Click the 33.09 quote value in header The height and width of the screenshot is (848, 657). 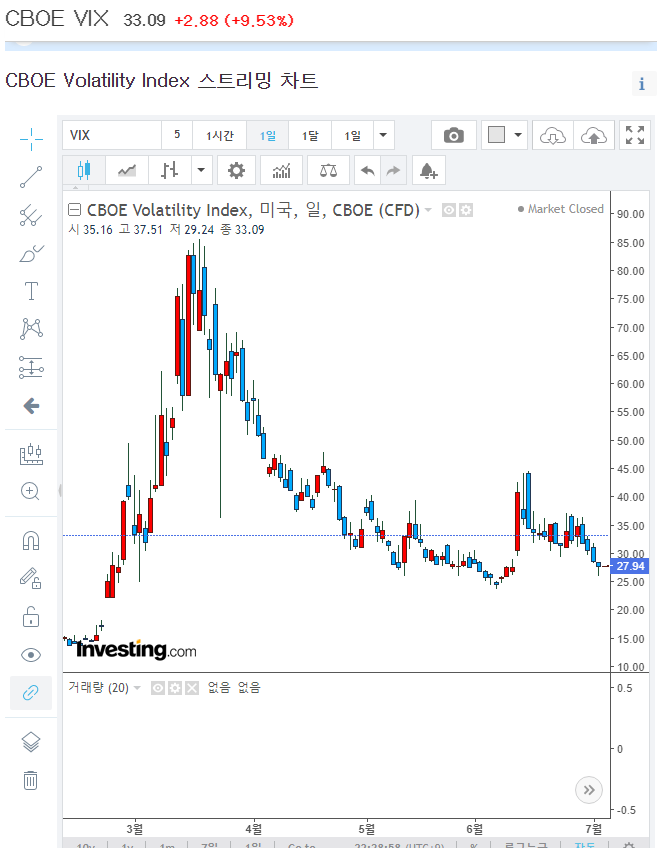click(x=144, y=20)
